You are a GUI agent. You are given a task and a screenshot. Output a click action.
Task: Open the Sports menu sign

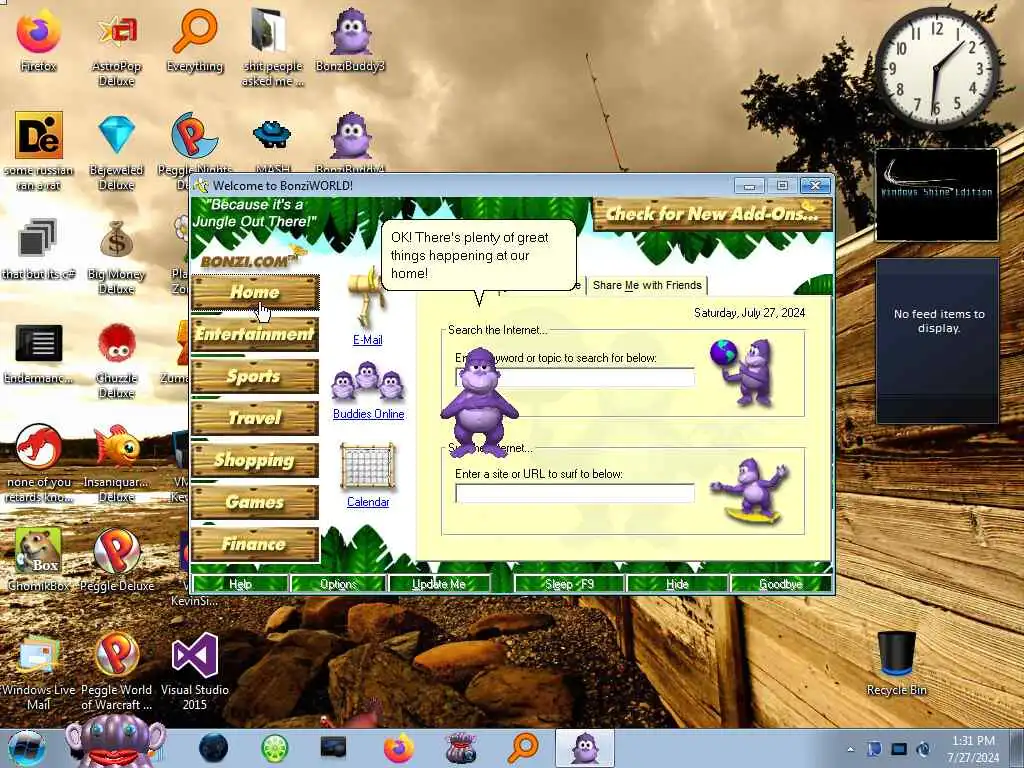coord(255,376)
